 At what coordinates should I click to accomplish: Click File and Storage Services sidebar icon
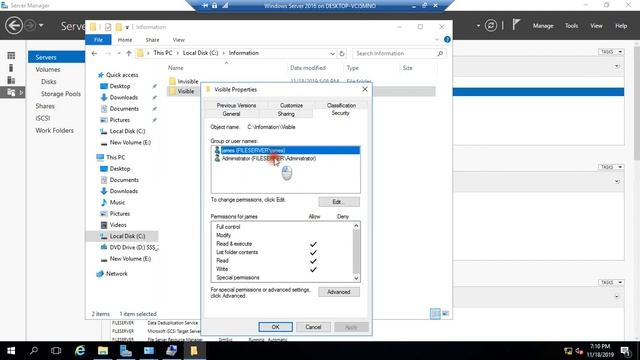[x=11, y=93]
